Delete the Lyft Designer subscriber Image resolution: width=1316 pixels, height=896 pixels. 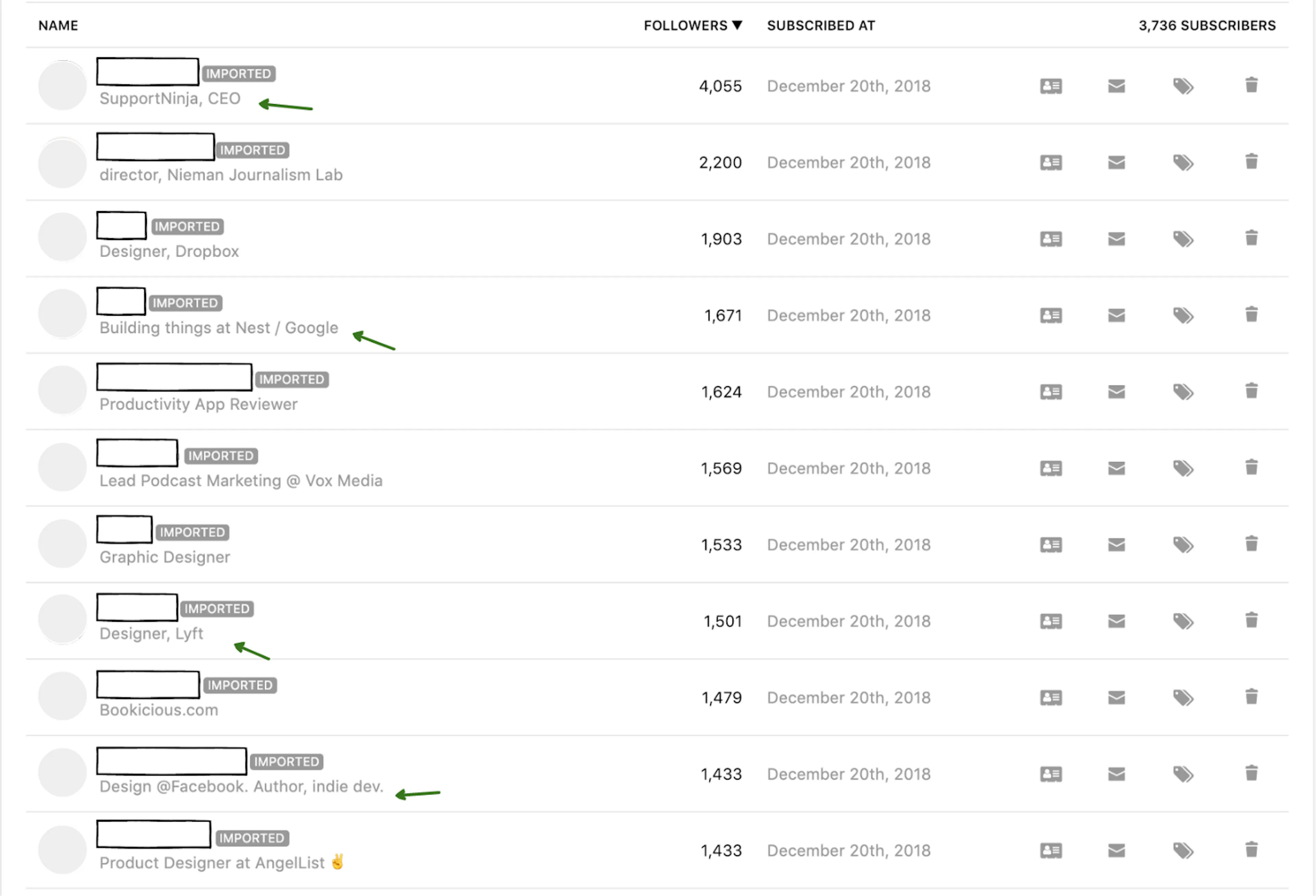click(1252, 620)
